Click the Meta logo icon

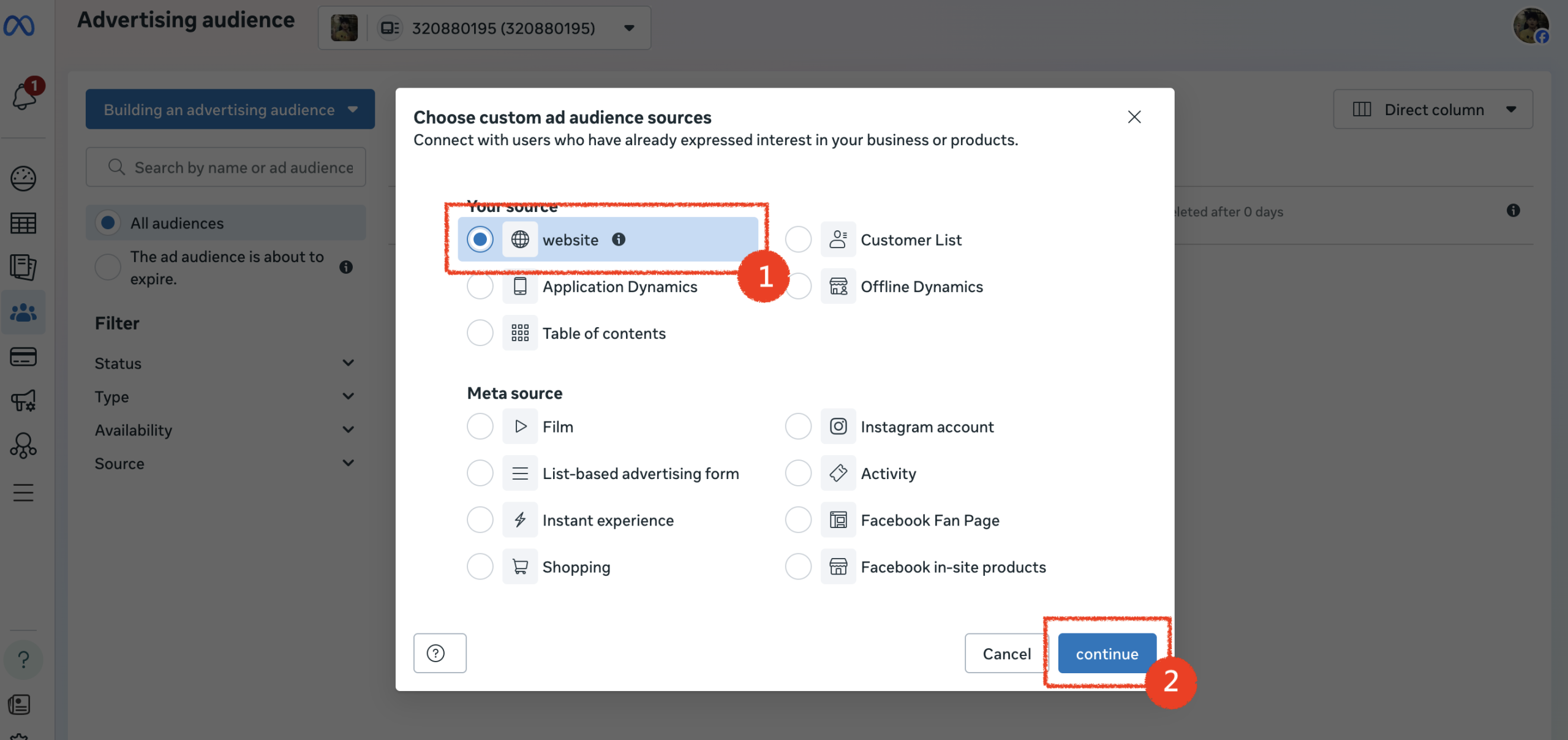click(x=19, y=25)
